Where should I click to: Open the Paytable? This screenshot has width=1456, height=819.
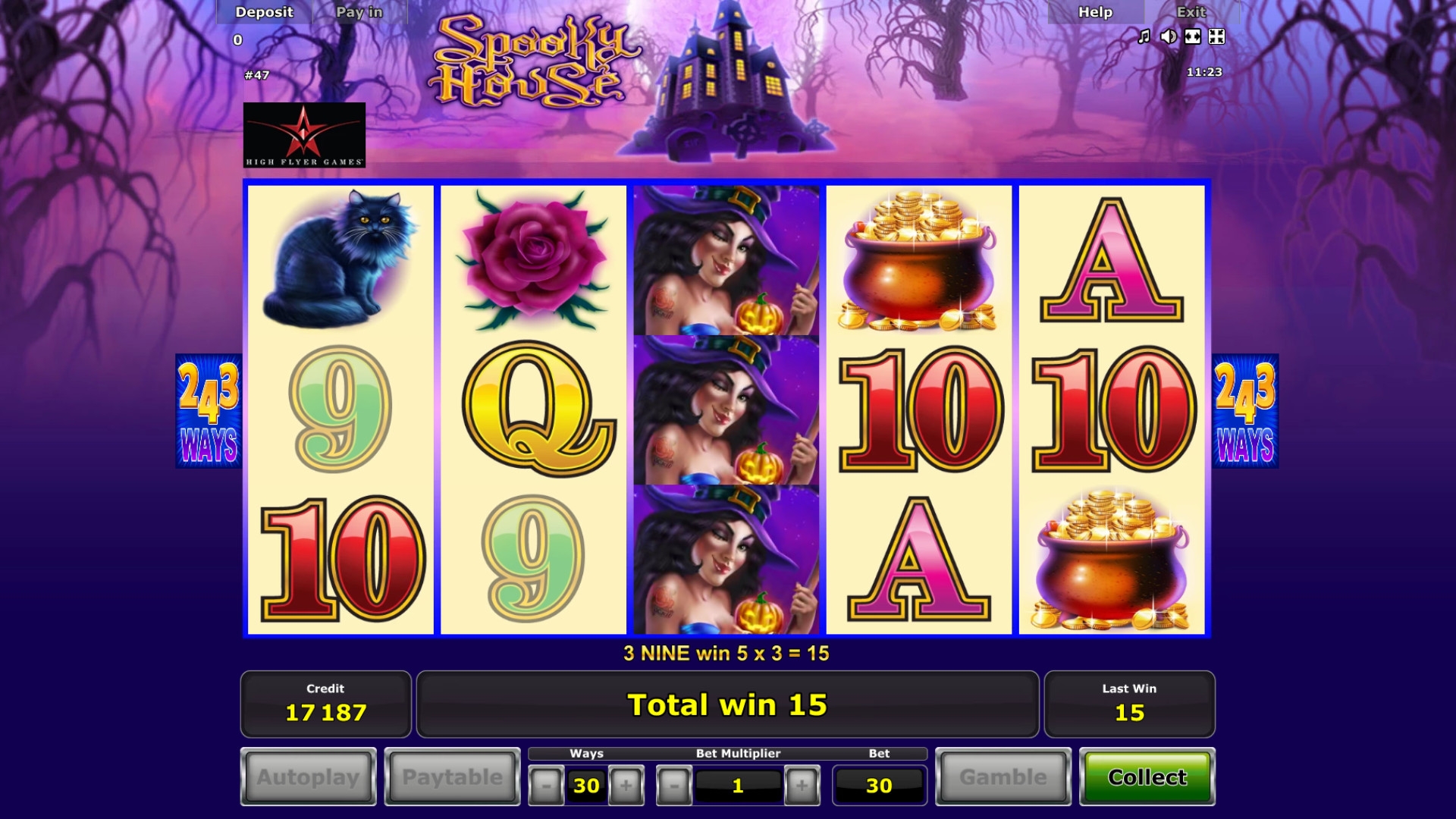453,777
